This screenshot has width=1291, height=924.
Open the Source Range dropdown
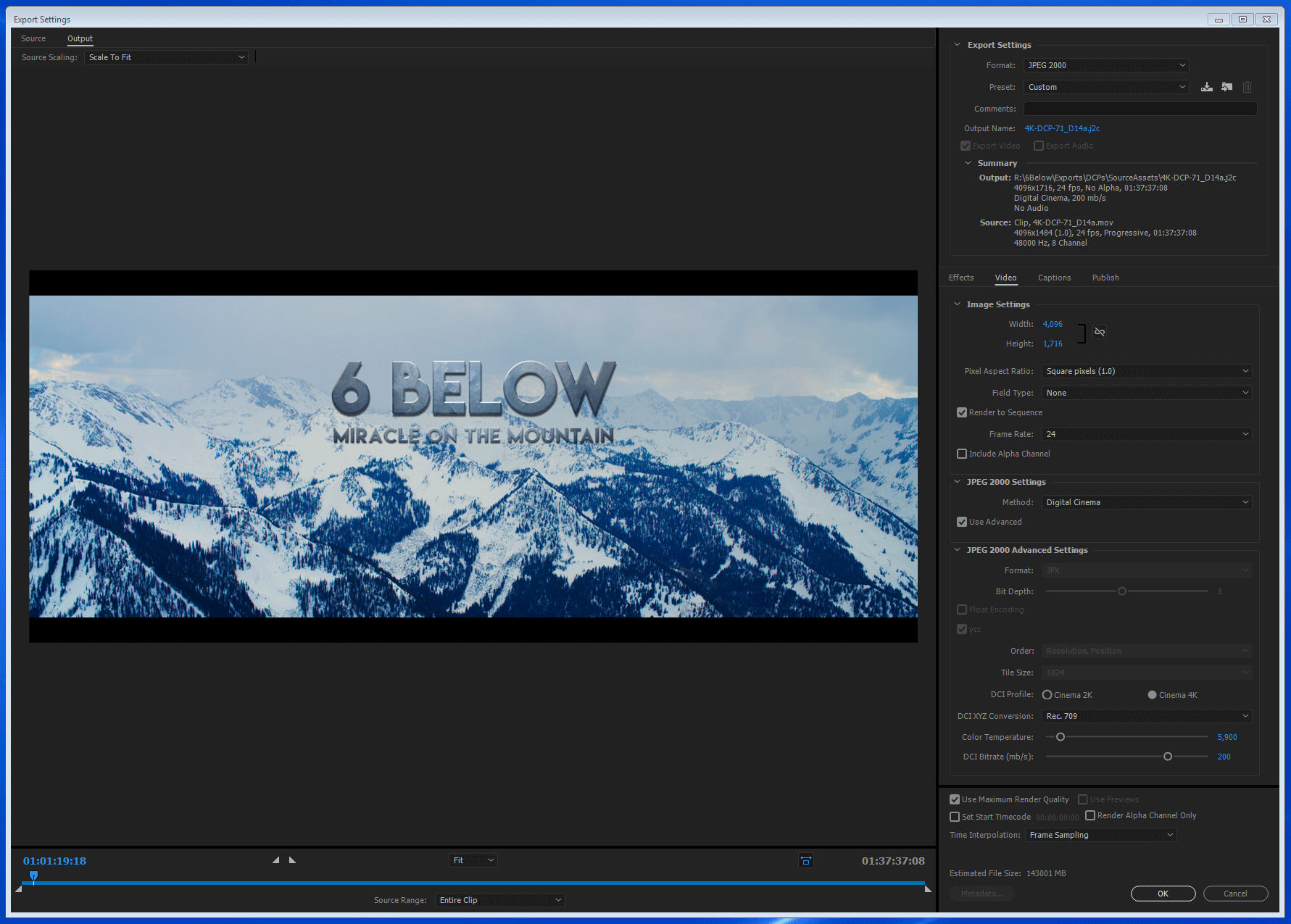pos(500,900)
